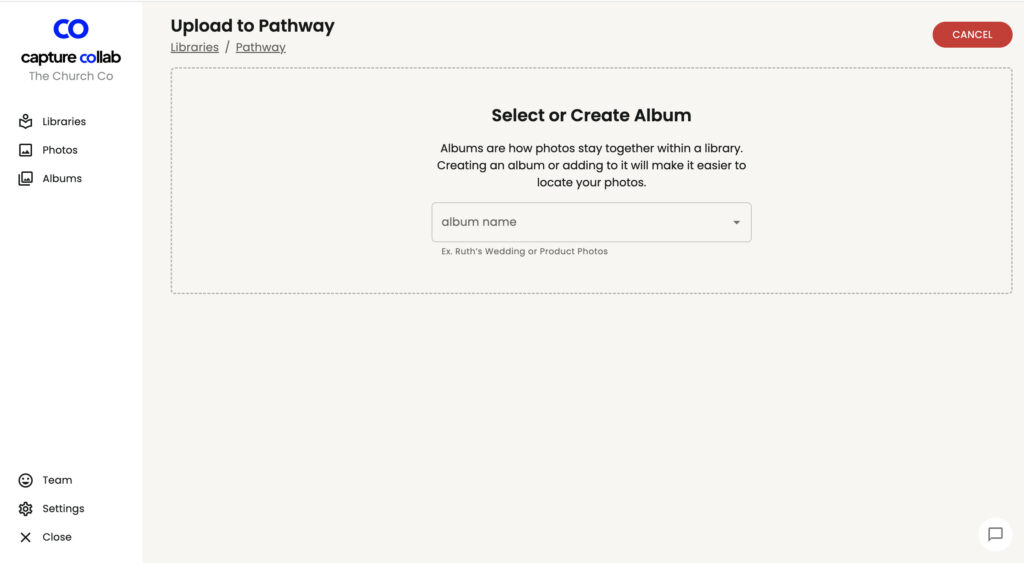The image size is (1024, 563).
Task: Click the Photos picture icon
Action: pyautogui.click(x=25, y=150)
